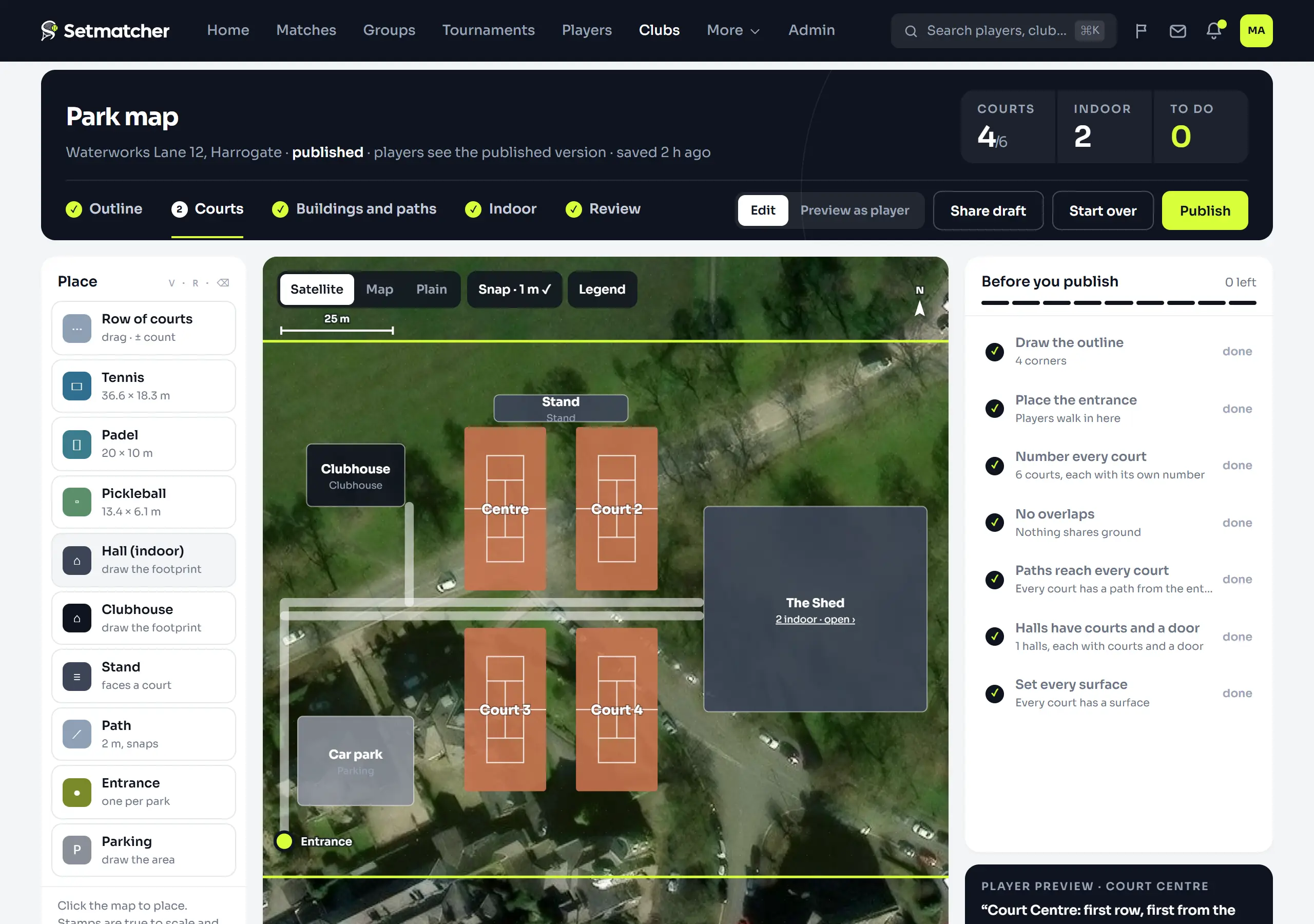The image size is (1314, 924).
Task: Select the Parking area tool icon
Action: (x=76, y=850)
